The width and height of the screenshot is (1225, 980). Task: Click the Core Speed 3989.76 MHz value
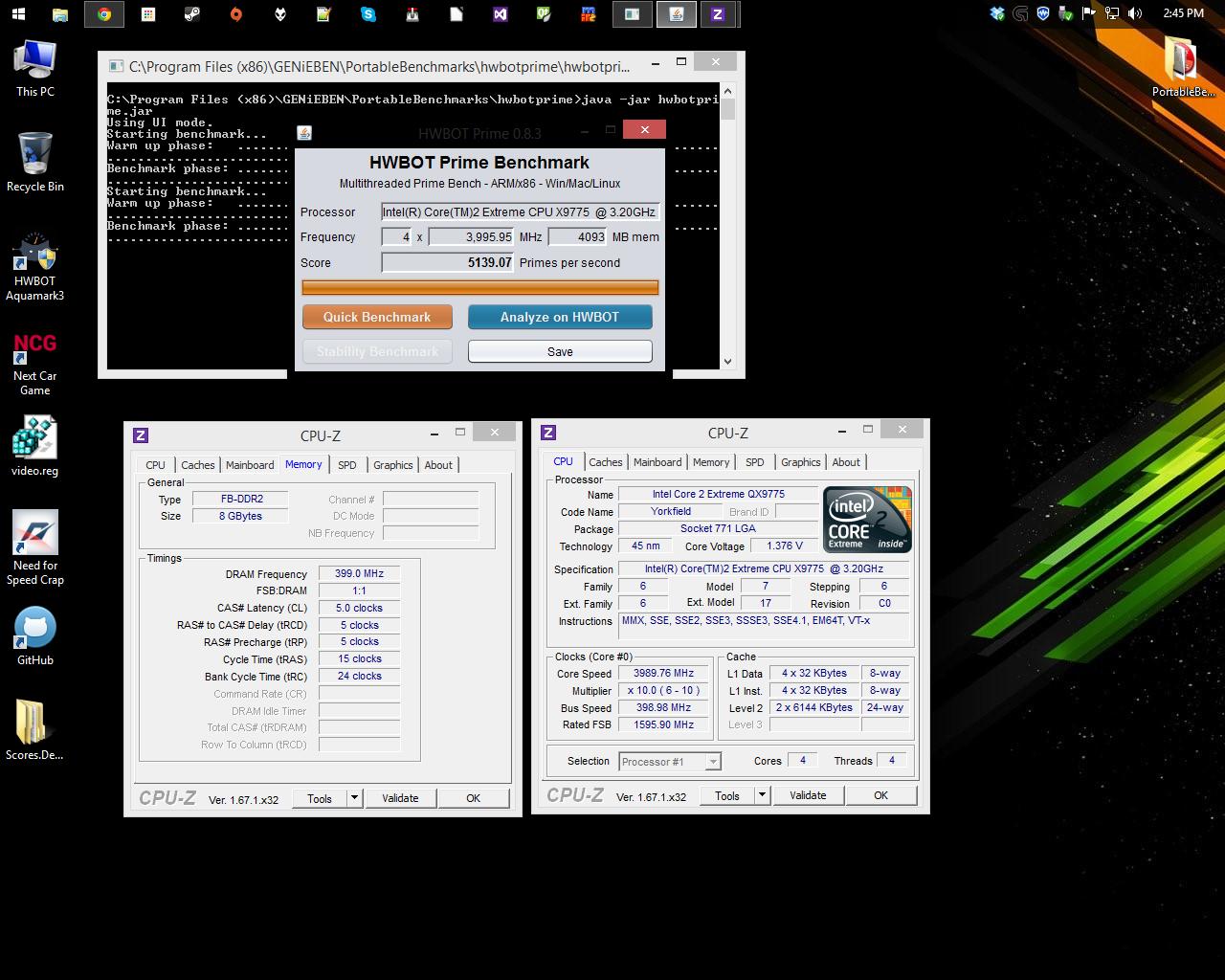click(663, 673)
